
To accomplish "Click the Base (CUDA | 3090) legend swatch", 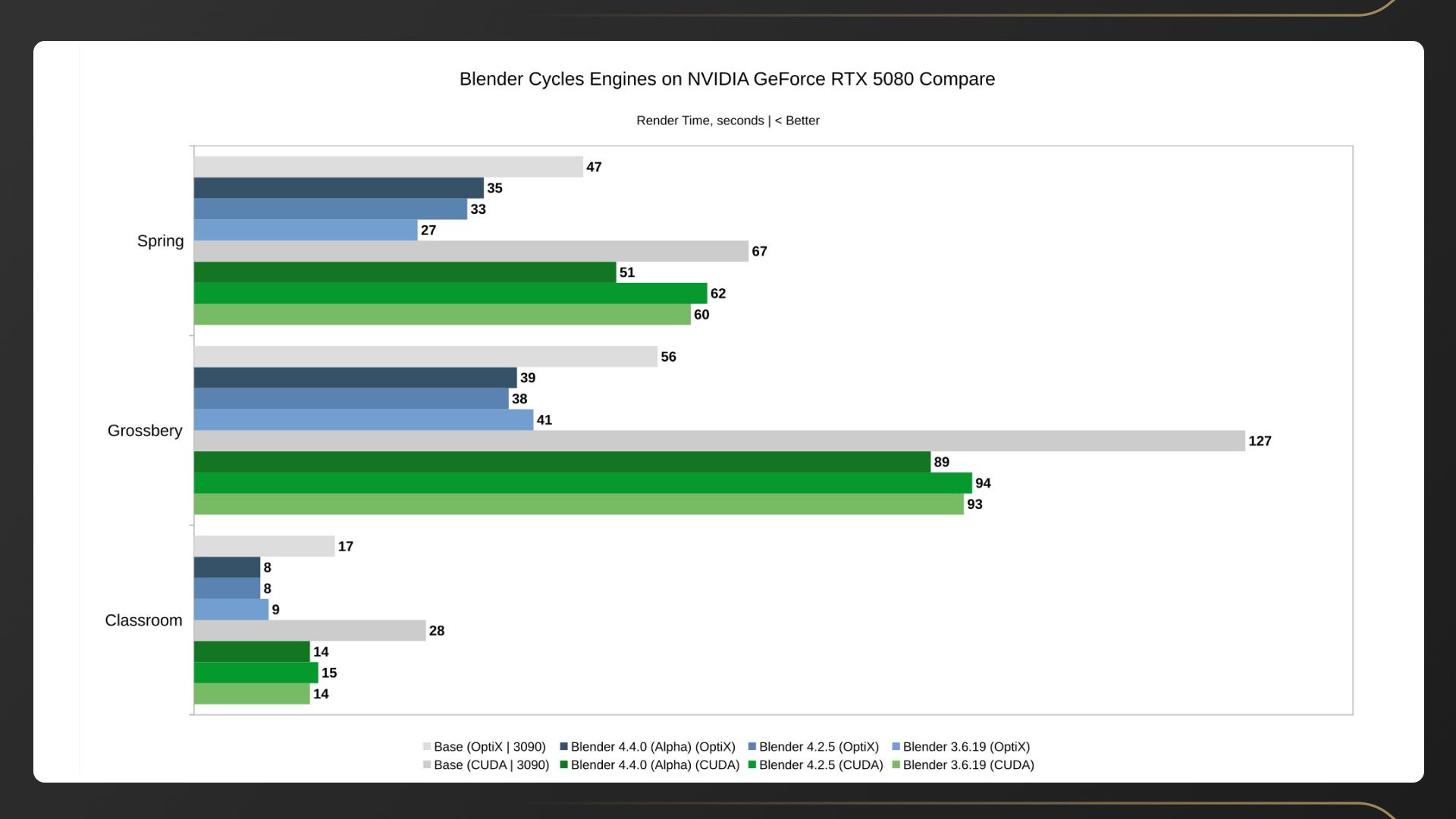I will click(427, 765).
